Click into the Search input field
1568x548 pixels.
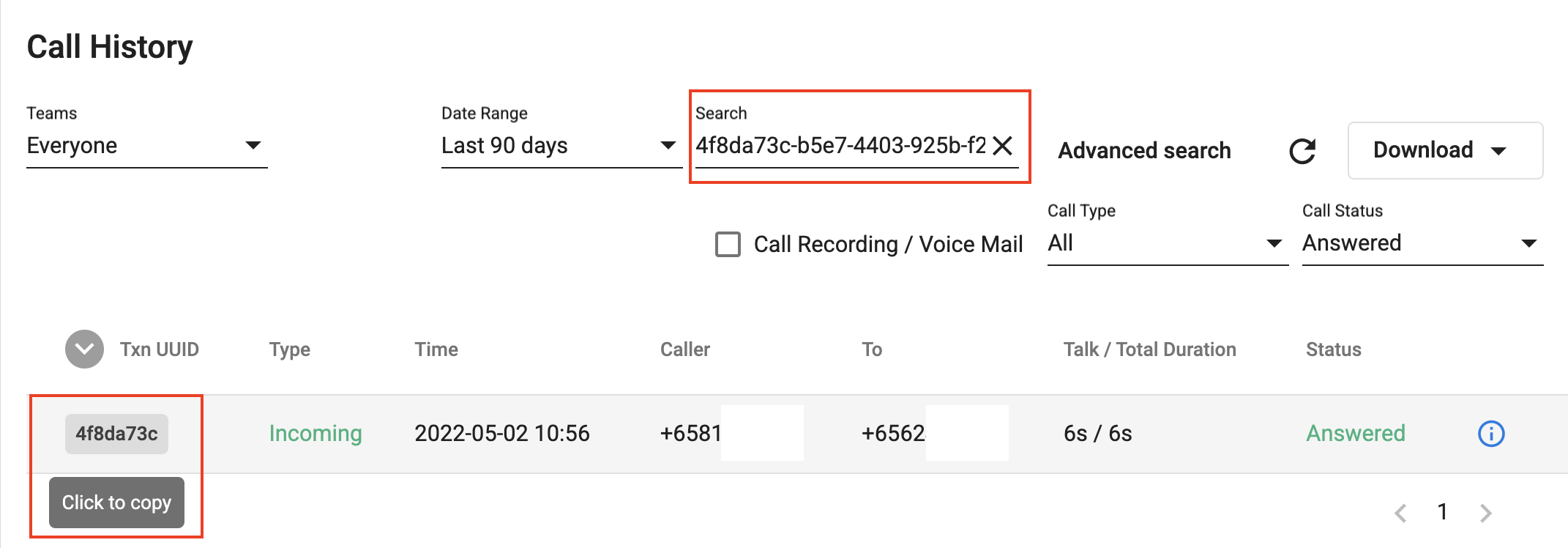coord(840,146)
